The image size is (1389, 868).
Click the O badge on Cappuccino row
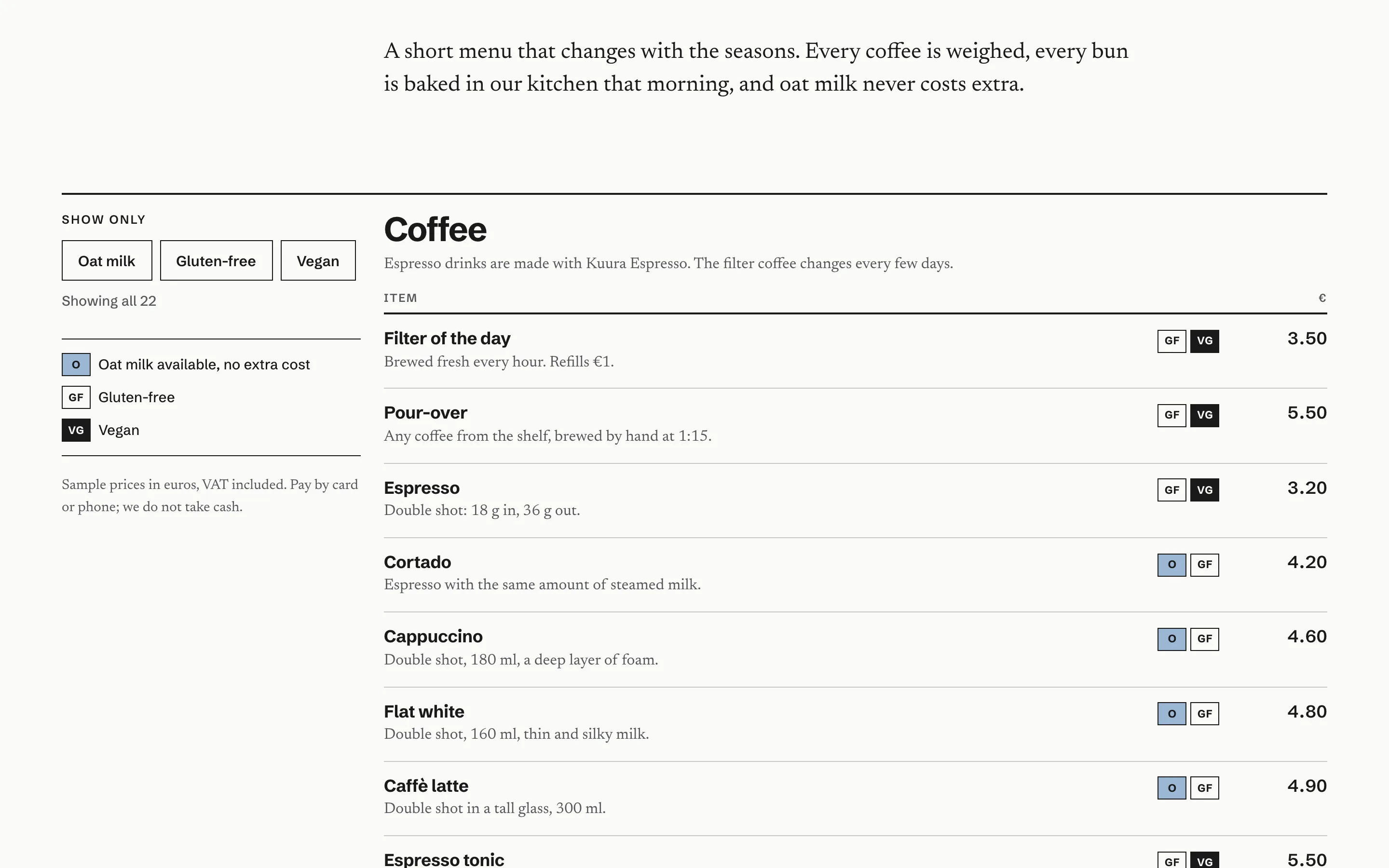pyautogui.click(x=1171, y=639)
